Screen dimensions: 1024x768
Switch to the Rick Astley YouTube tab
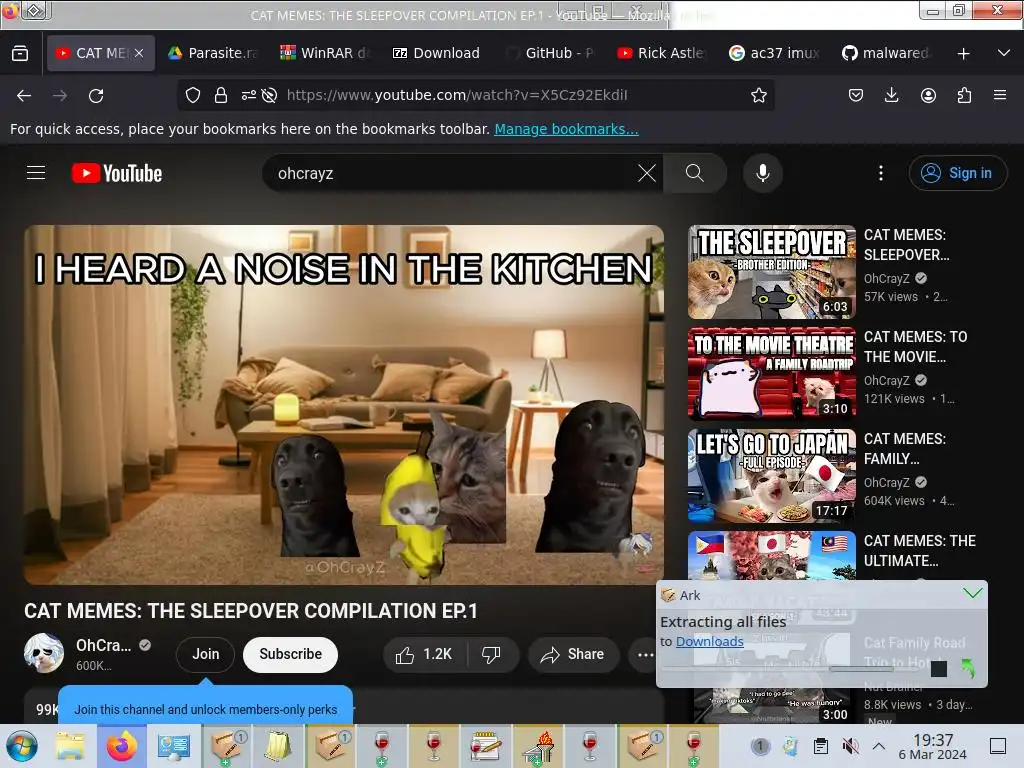tap(662, 53)
